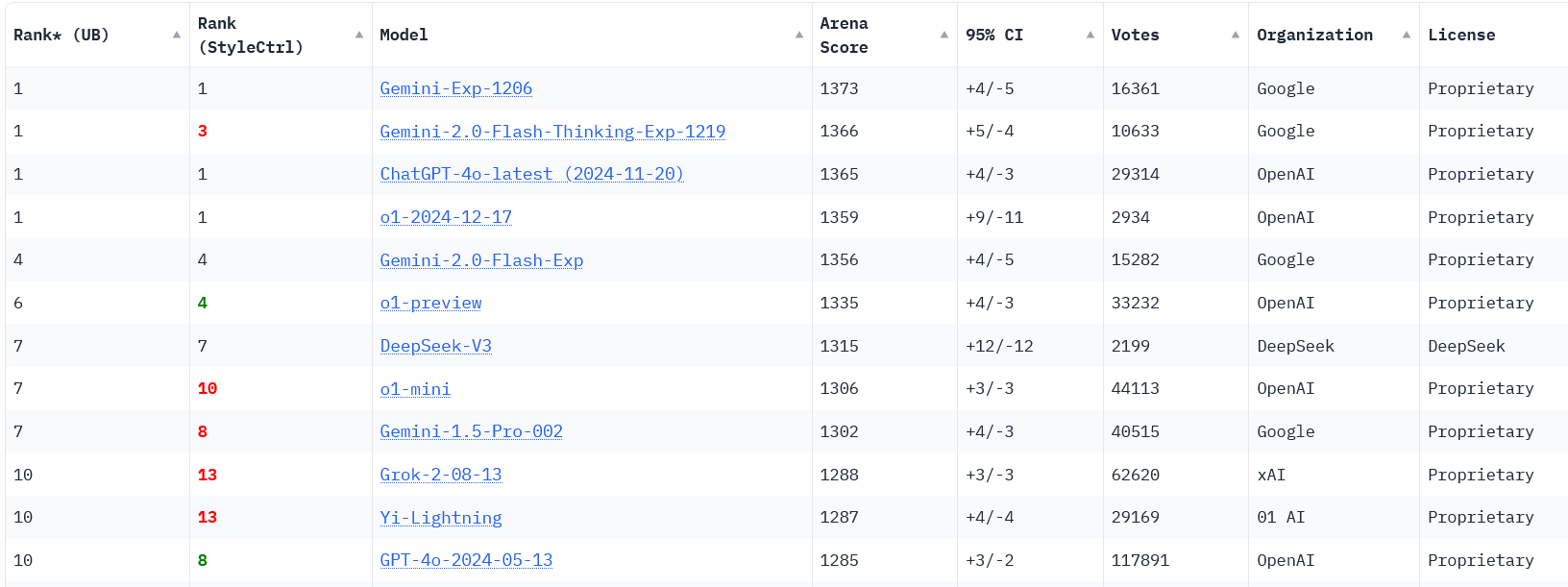Click the DeepSeek-V3 model link
1568x587 pixels.
[x=435, y=346]
